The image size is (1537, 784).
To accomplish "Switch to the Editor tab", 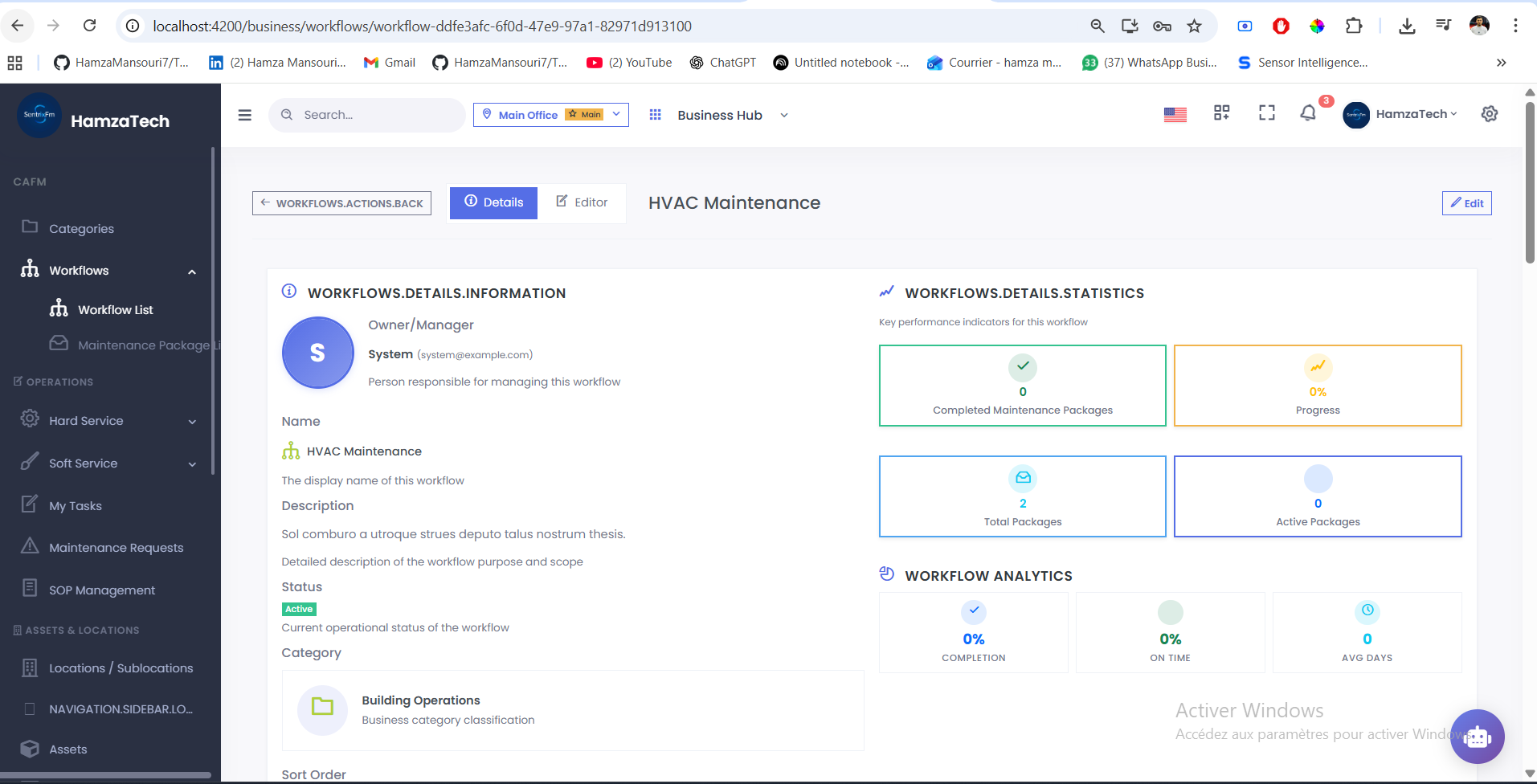I will (x=581, y=202).
